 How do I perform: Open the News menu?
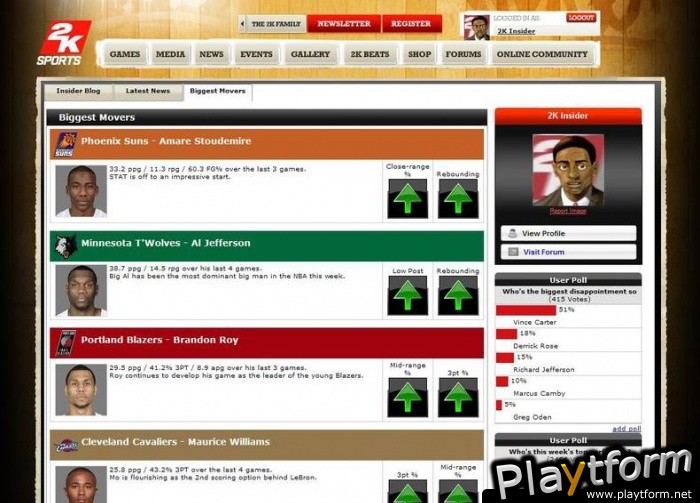tap(212, 54)
